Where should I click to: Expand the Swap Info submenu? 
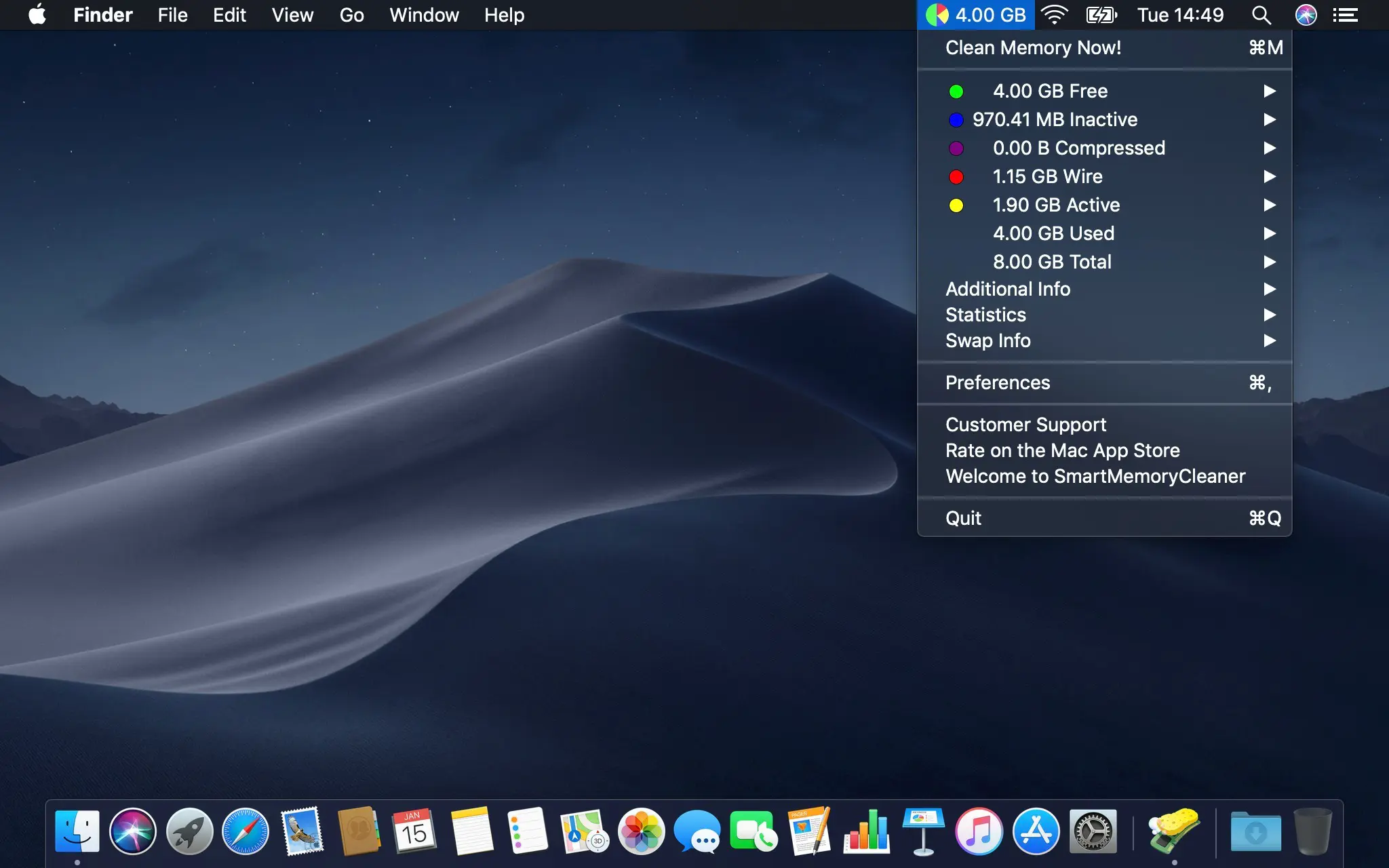point(988,341)
